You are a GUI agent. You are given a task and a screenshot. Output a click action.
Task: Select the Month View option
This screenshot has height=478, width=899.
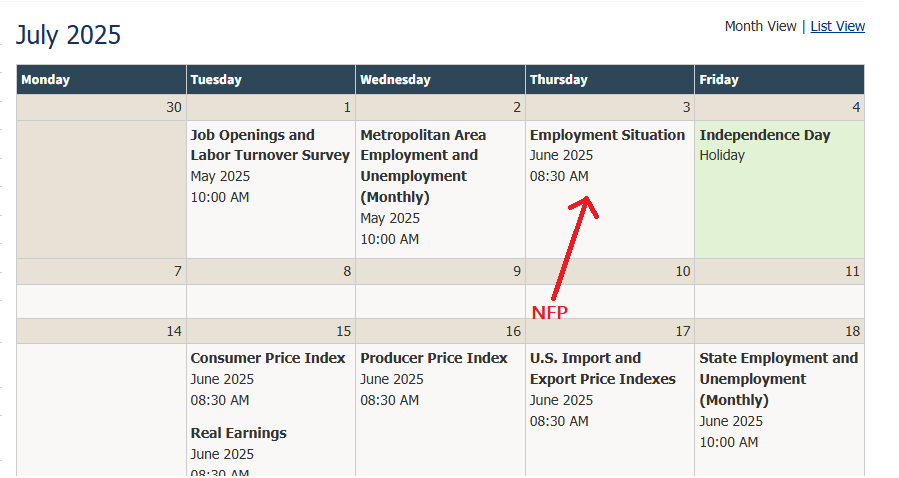(760, 26)
